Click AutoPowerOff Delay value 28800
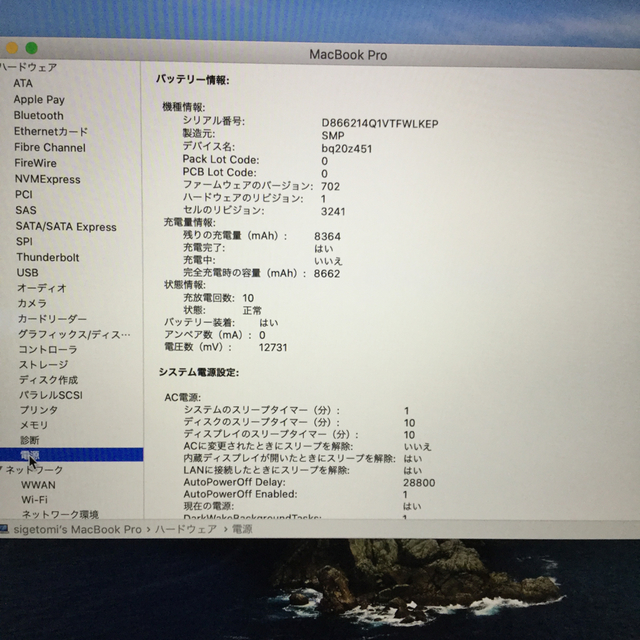640x640 pixels. (x=419, y=483)
